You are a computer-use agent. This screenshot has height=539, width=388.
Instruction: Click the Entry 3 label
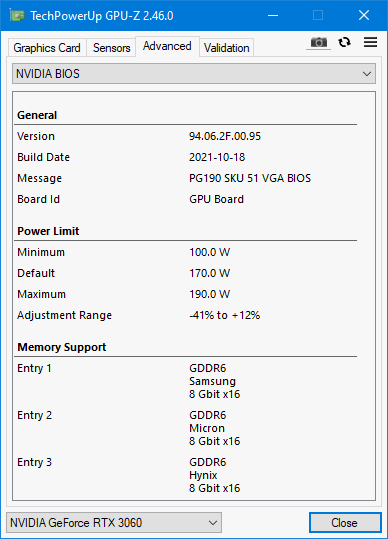pos(34,463)
